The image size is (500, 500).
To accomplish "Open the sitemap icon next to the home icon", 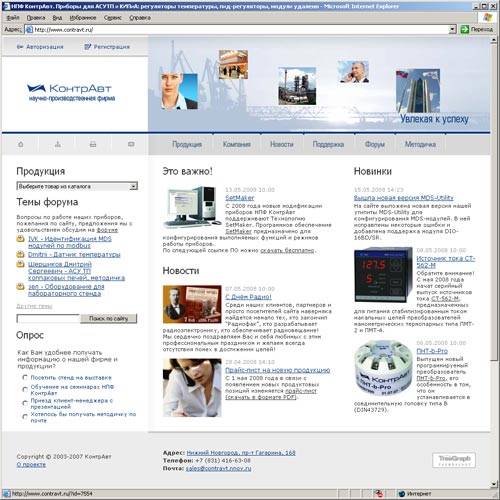I will click(x=58, y=144).
